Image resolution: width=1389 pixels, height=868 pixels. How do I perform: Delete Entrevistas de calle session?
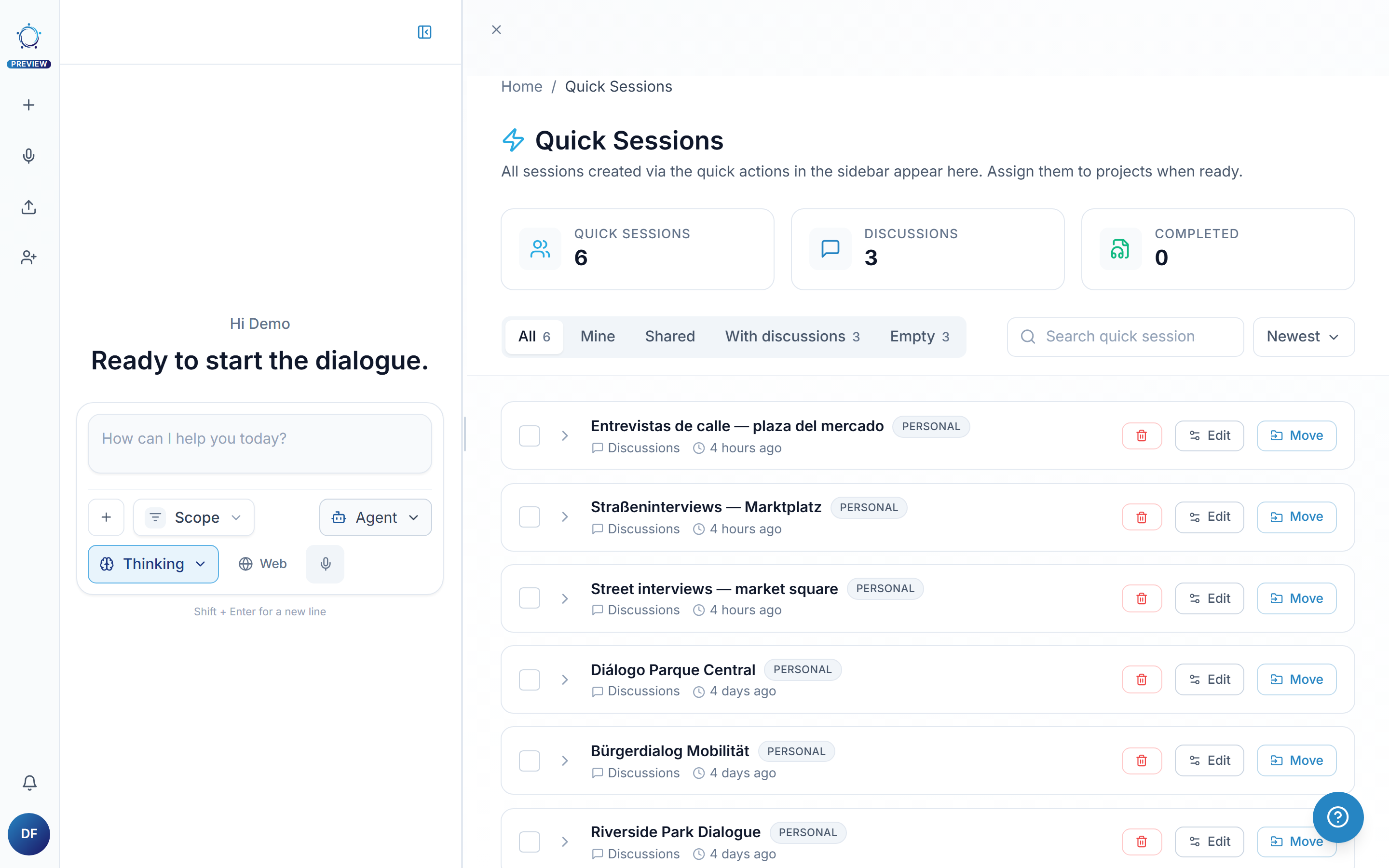click(1142, 436)
